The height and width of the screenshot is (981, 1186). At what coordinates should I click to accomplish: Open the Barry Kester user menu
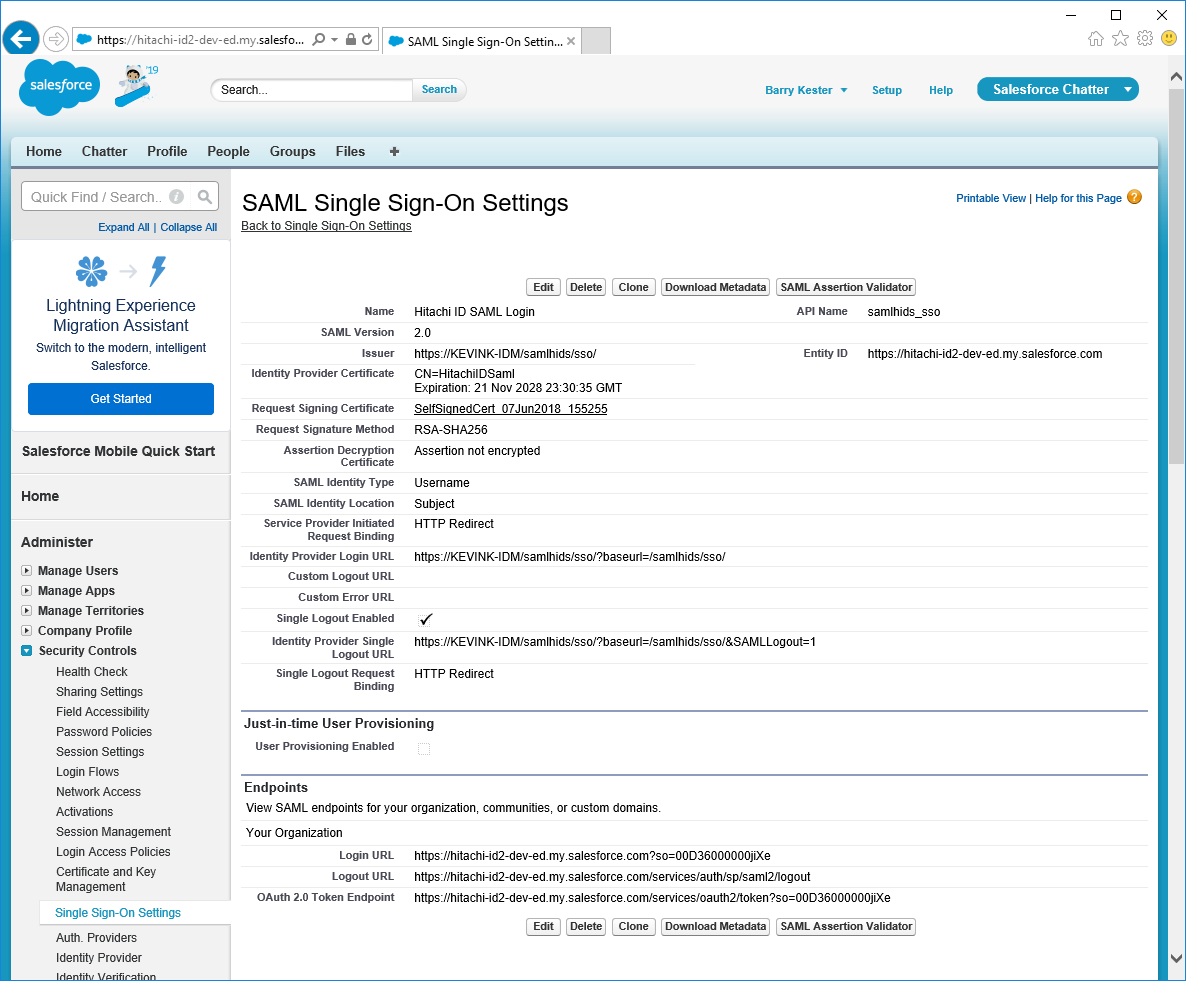806,90
